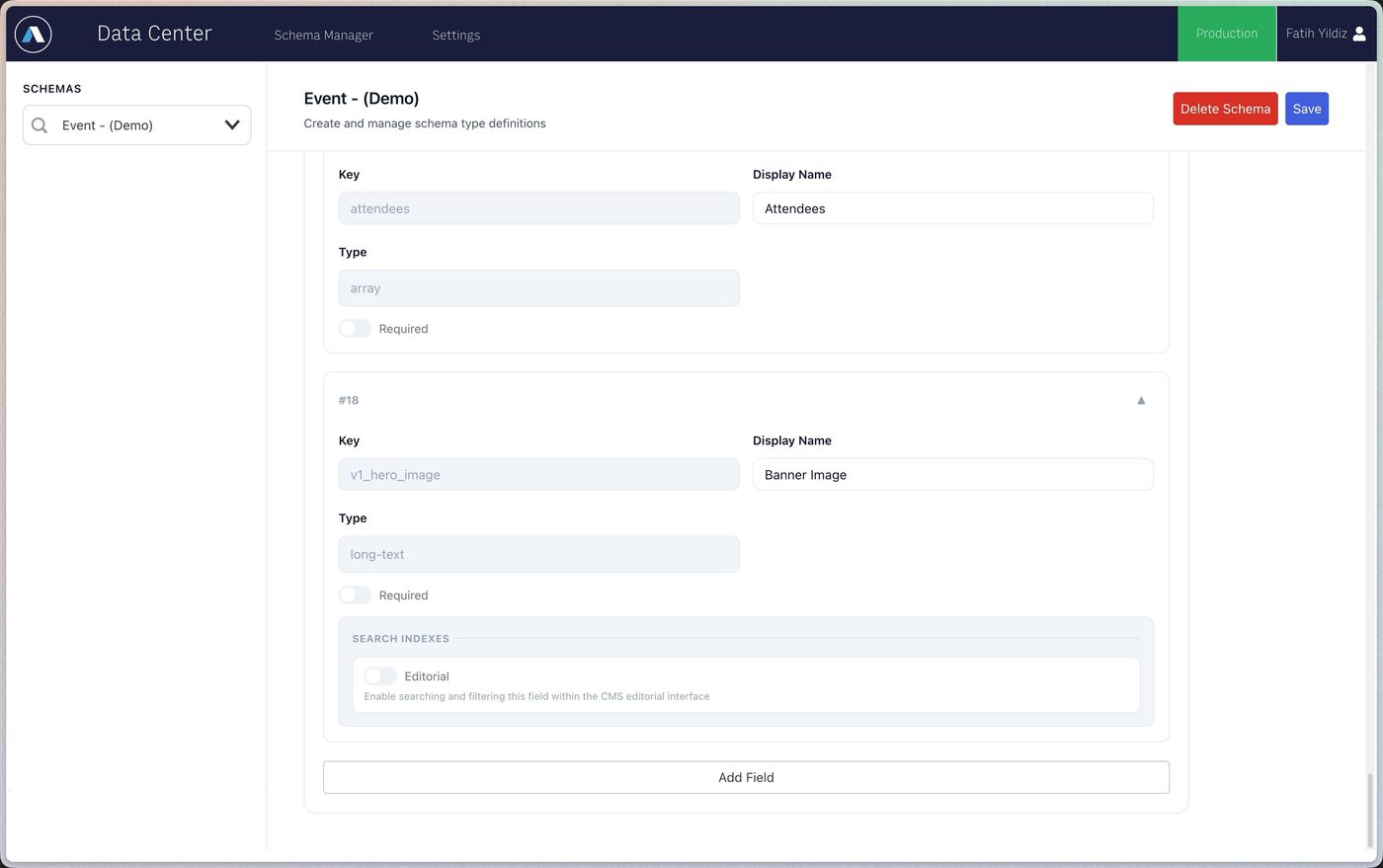This screenshot has width=1383, height=868.
Task: Open the Fatih Yildiz account menu
Action: pos(1326,34)
